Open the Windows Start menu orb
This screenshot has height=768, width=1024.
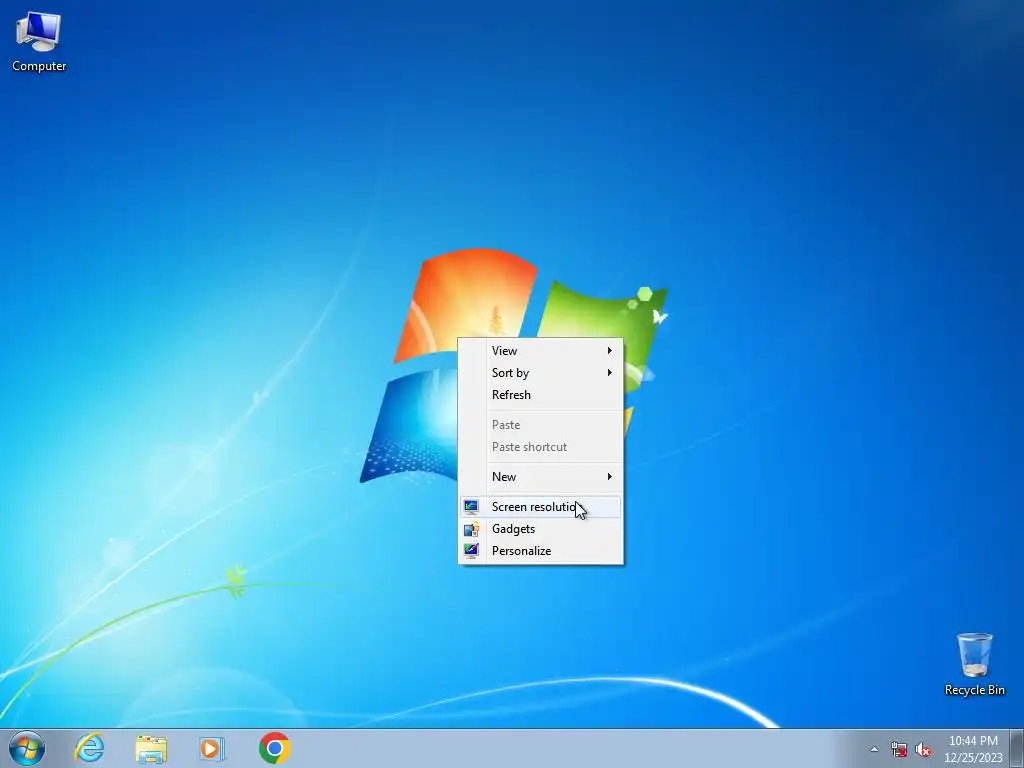pyautogui.click(x=27, y=748)
